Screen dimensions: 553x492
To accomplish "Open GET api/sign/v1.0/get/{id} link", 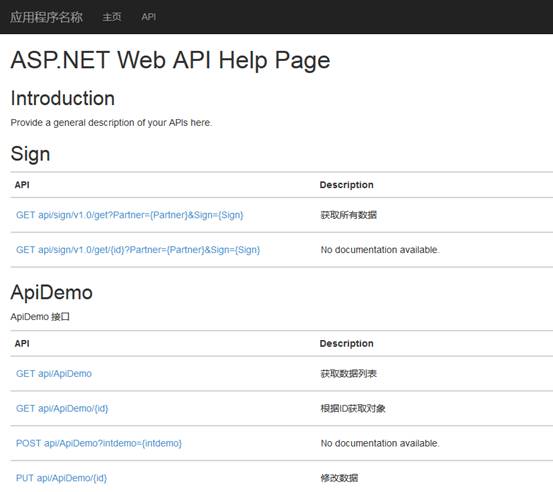I will [138, 250].
